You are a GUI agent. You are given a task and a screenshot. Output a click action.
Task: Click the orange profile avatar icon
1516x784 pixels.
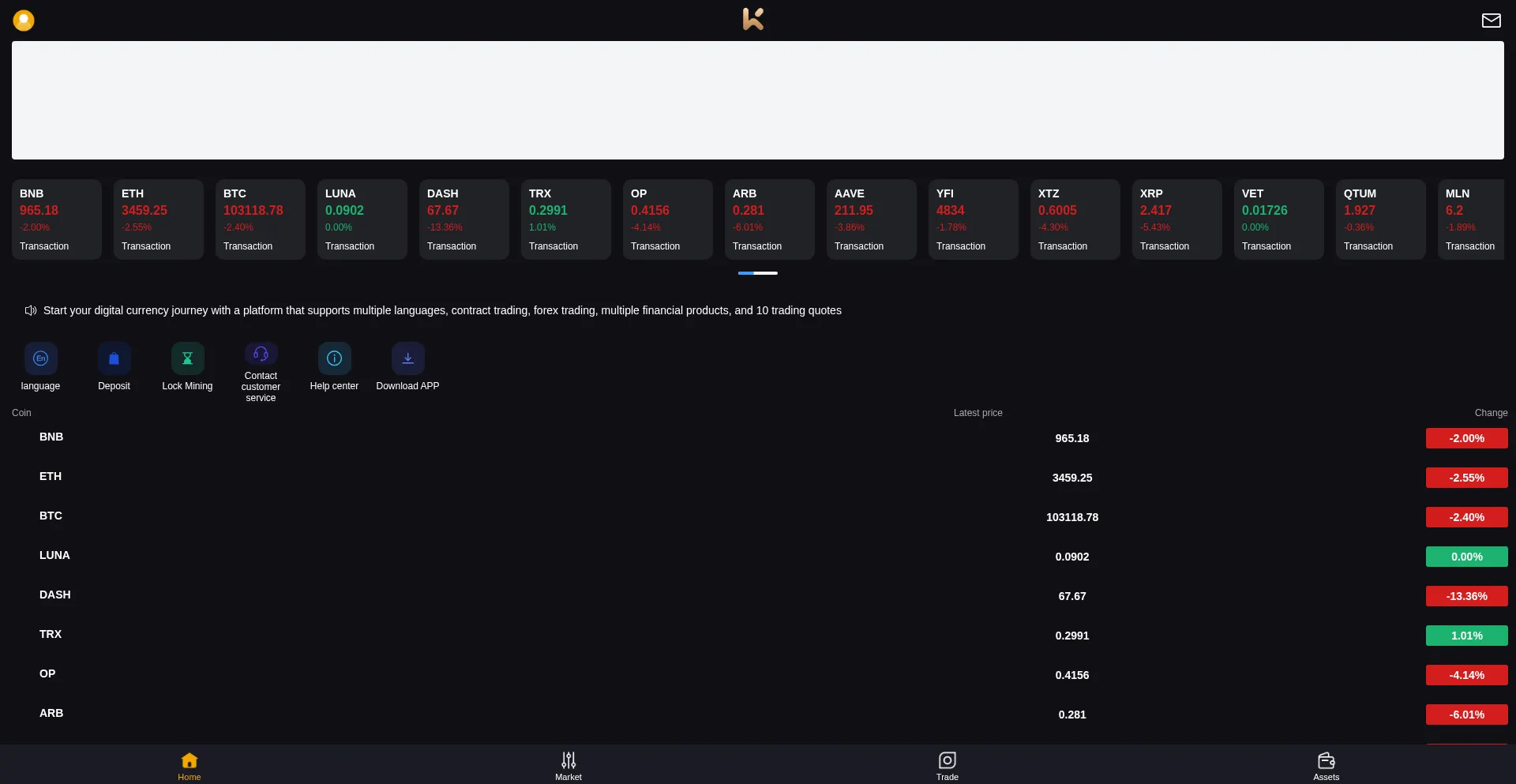(24, 21)
